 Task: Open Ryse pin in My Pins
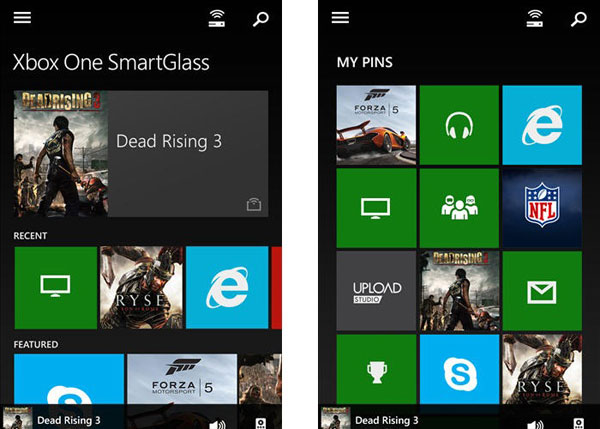(542, 369)
